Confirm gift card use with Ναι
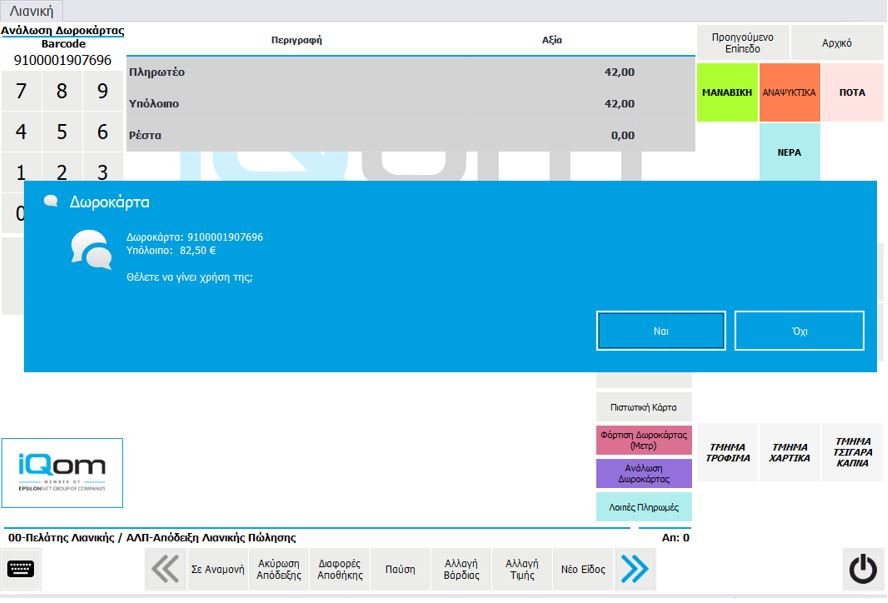The image size is (888, 603). coord(661,331)
